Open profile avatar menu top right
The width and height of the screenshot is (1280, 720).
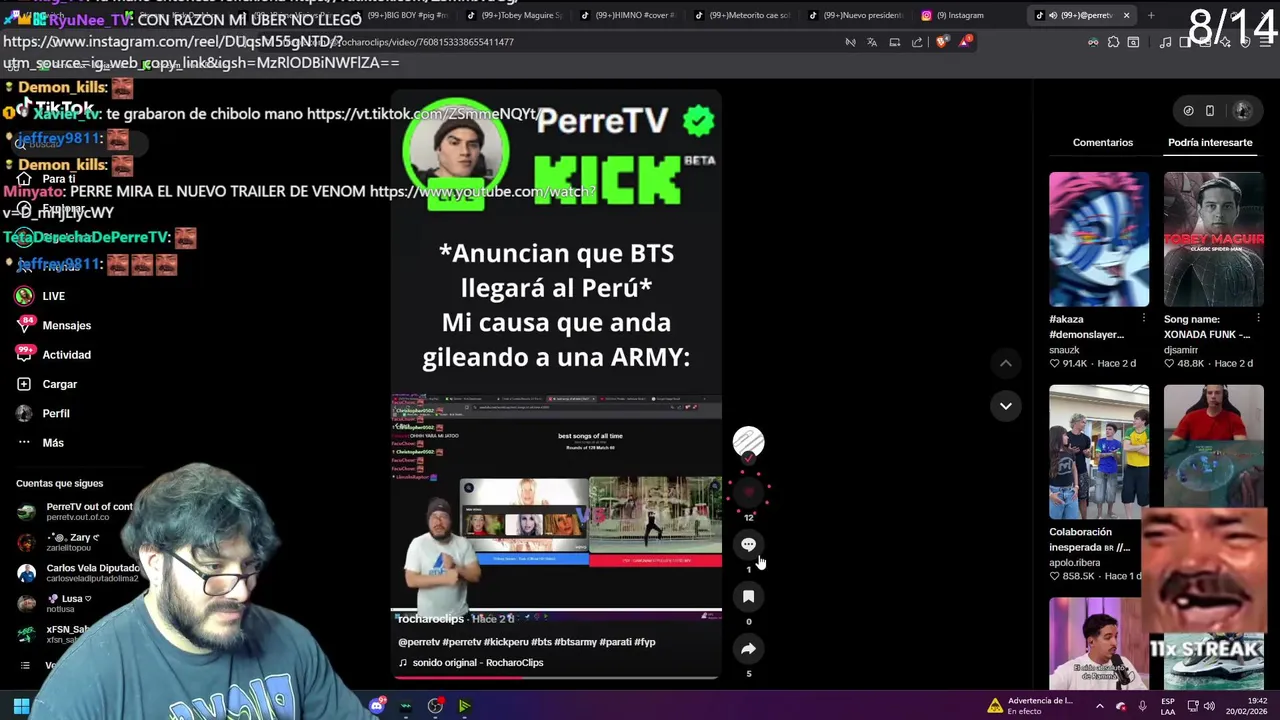(x=1243, y=111)
